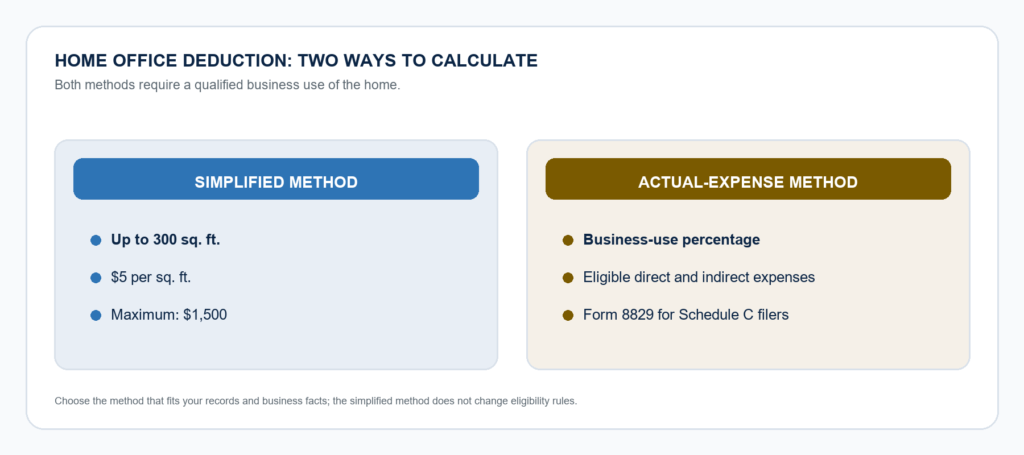Image resolution: width=1024 pixels, height=455 pixels.
Task: Click the white space between the two method cards
Action: tap(512, 255)
